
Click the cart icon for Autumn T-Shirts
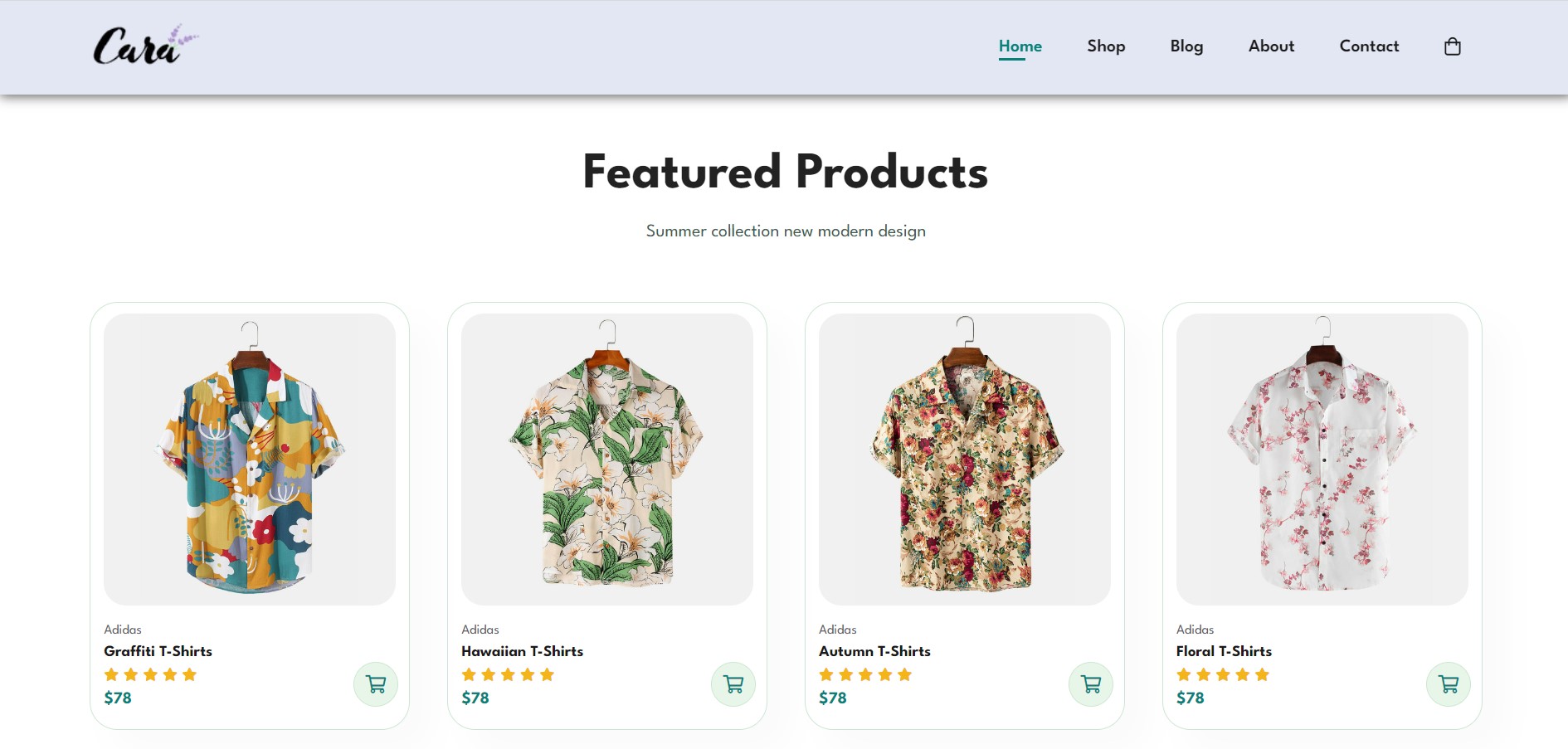point(1090,684)
